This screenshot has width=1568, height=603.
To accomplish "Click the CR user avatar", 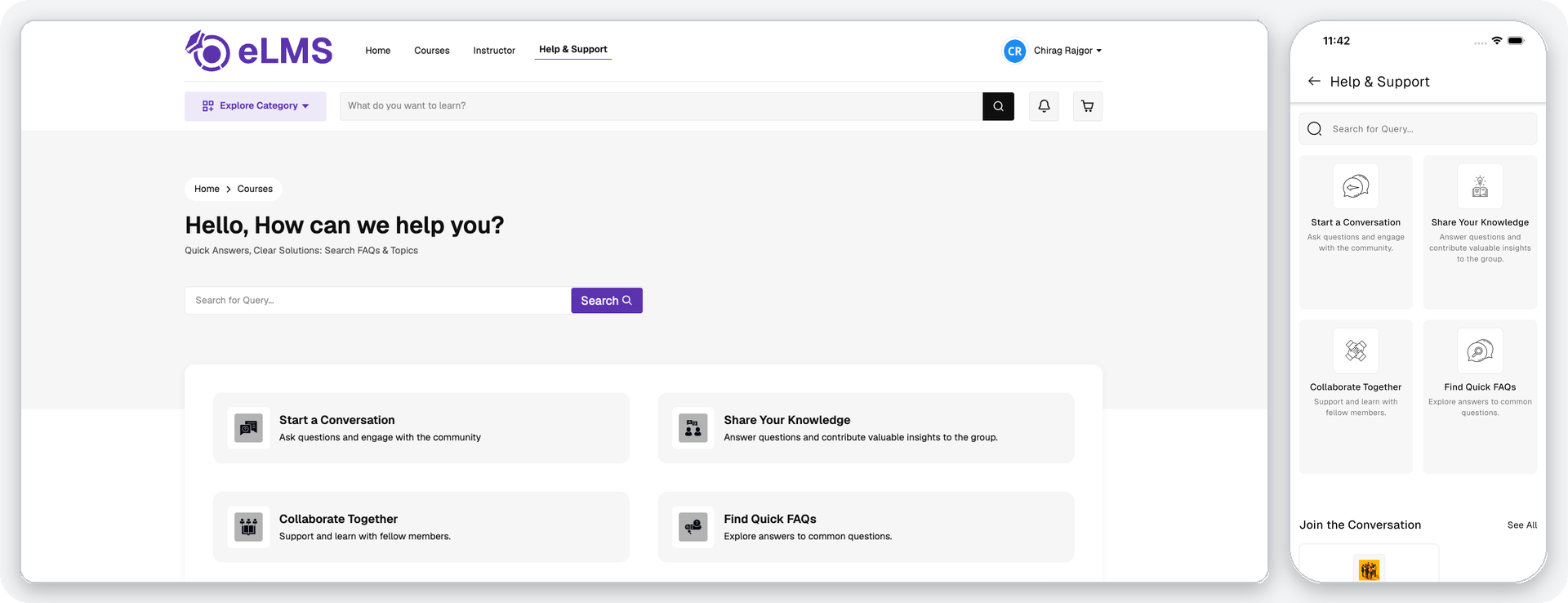I will (1014, 51).
